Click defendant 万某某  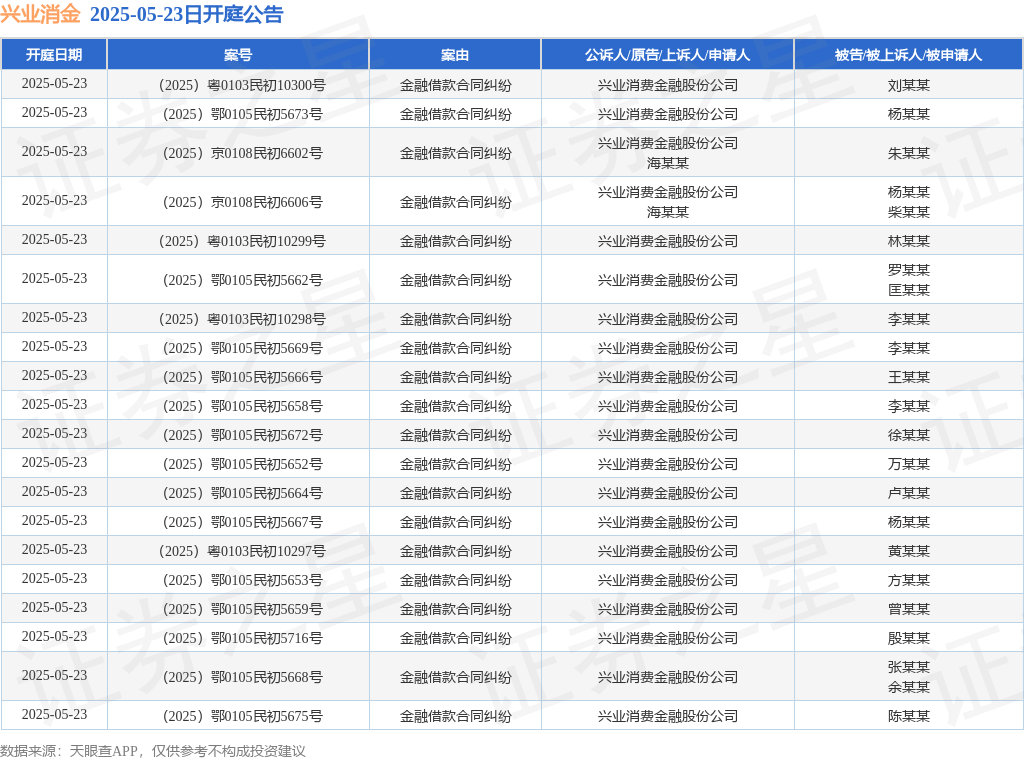[908, 464]
